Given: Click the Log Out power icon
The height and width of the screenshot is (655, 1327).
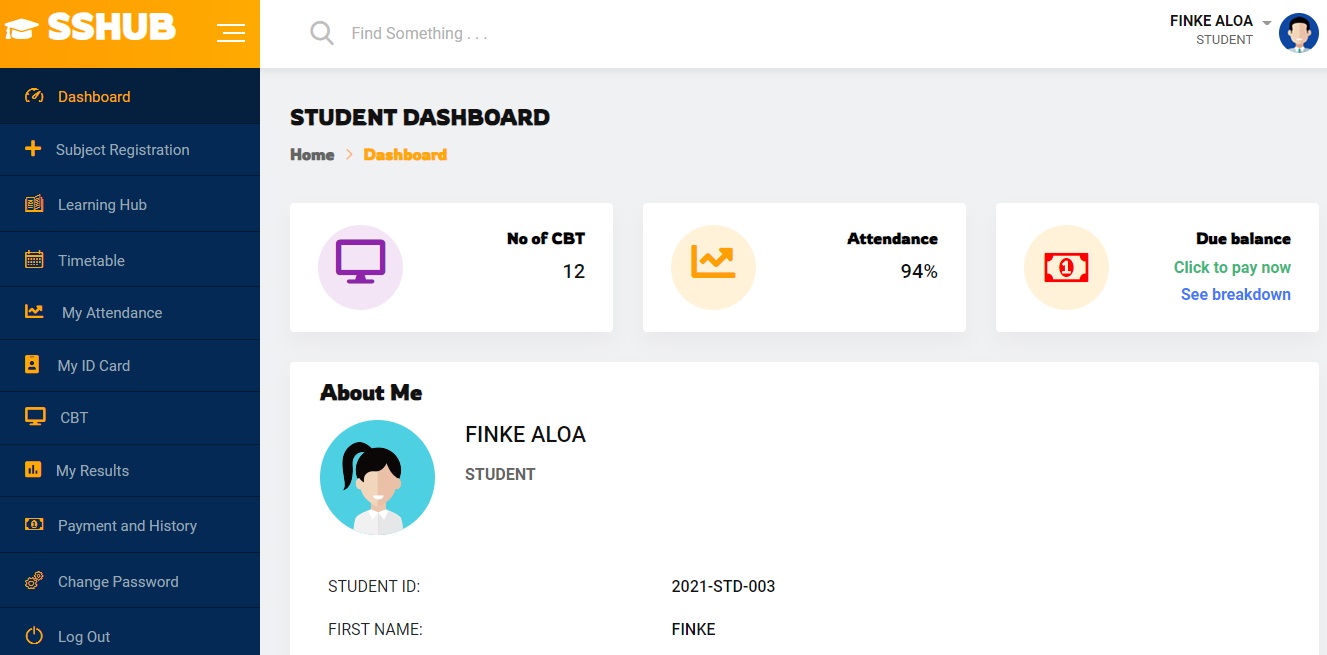Looking at the screenshot, I should click(34, 636).
